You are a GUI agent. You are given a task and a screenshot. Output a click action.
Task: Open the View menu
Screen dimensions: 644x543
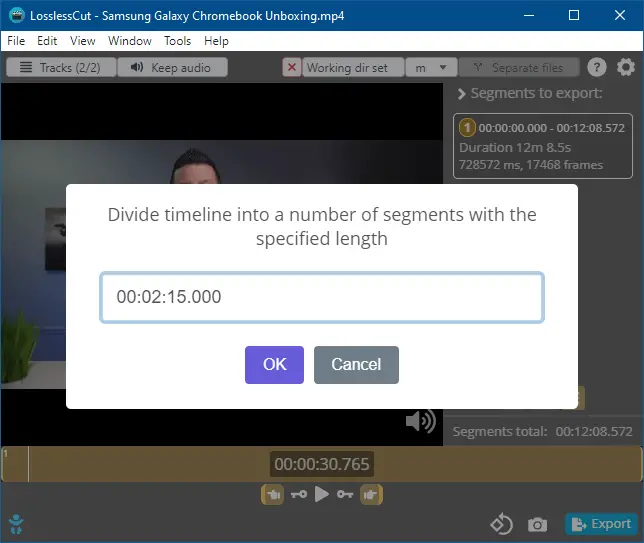[x=83, y=41]
